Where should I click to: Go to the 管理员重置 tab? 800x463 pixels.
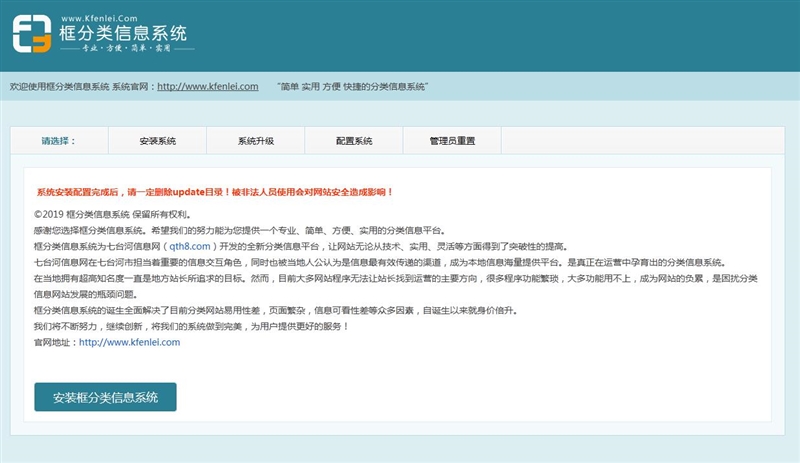[452, 141]
